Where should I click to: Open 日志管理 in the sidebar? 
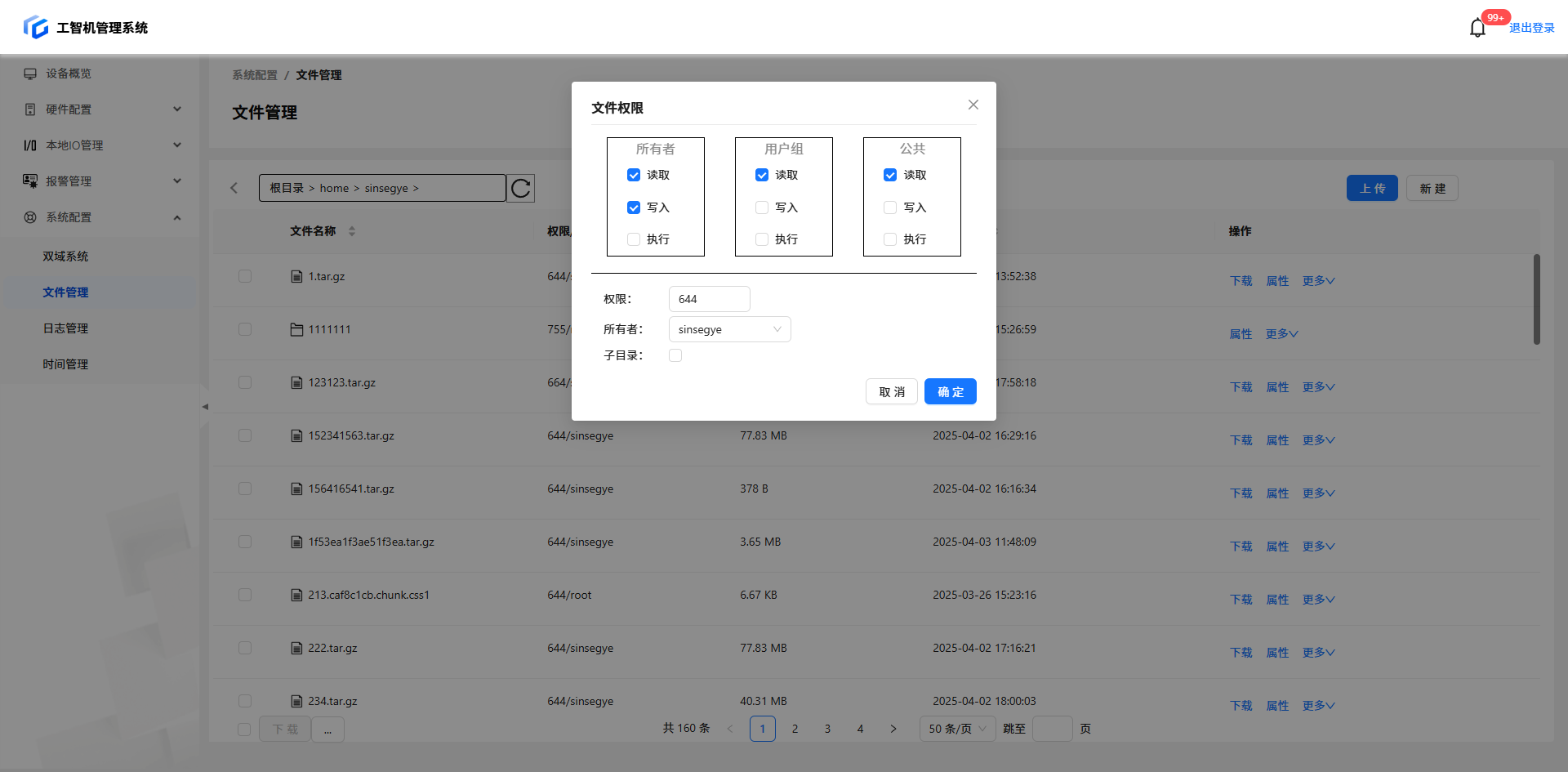[x=65, y=328]
